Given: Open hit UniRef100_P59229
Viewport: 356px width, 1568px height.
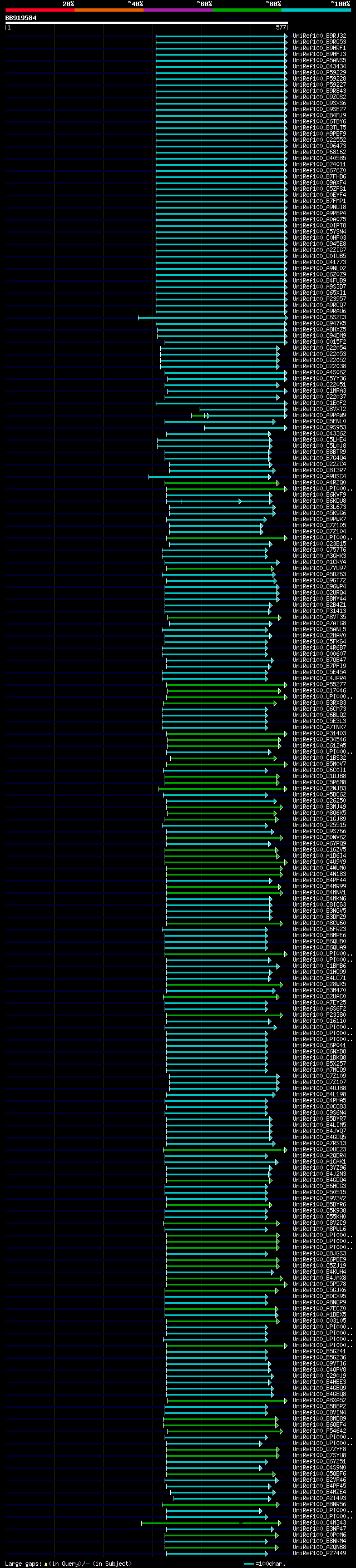Looking at the screenshot, I should pyautogui.click(x=319, y=72).
